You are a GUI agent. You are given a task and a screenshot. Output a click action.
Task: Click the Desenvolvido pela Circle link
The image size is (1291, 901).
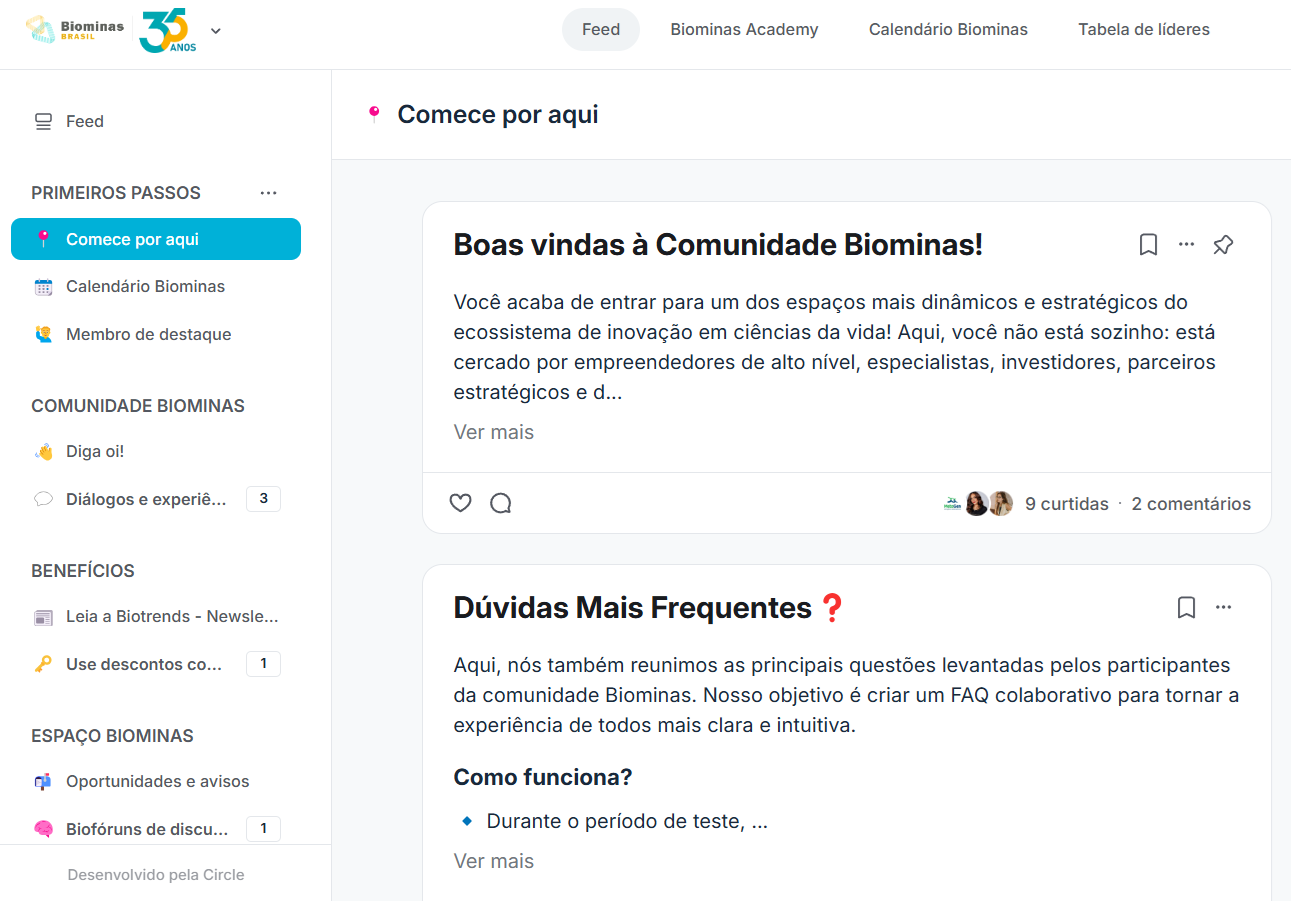pos(156,875)
